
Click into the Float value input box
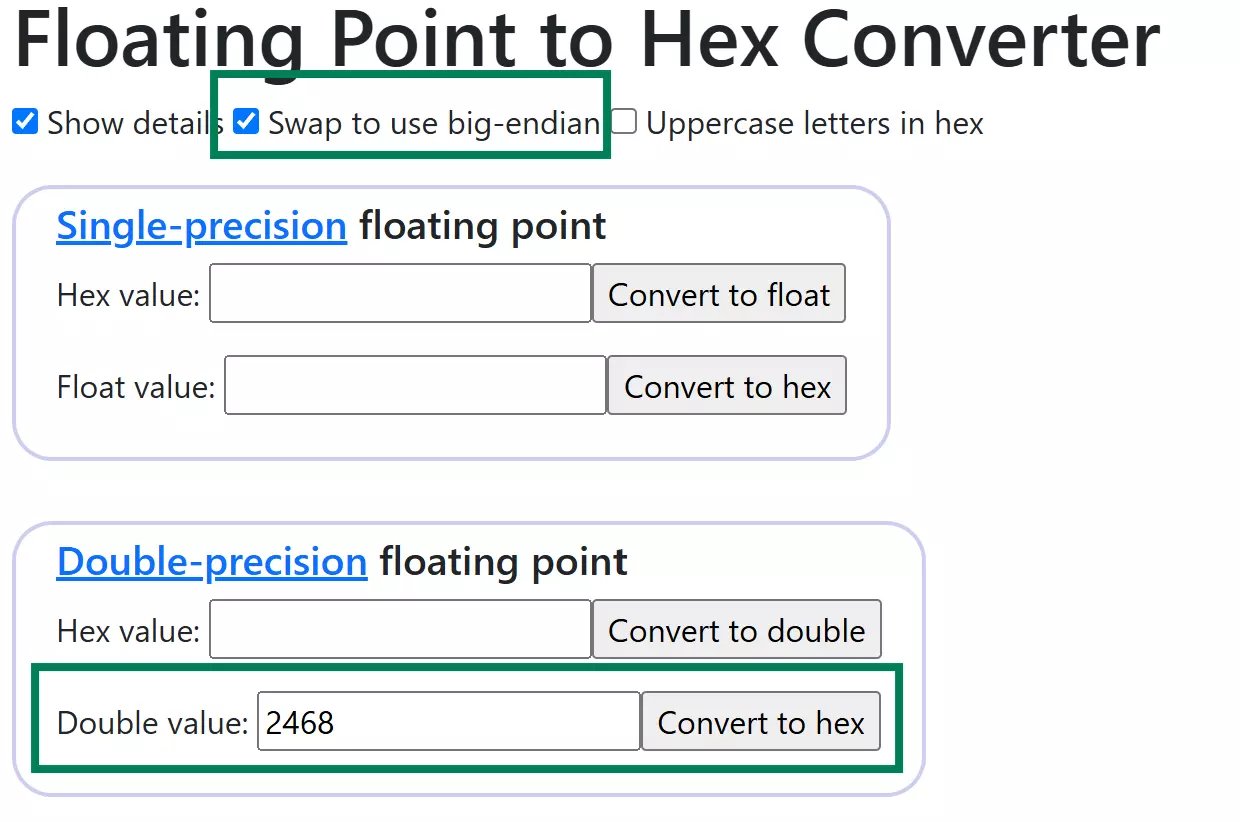point(415,386)
